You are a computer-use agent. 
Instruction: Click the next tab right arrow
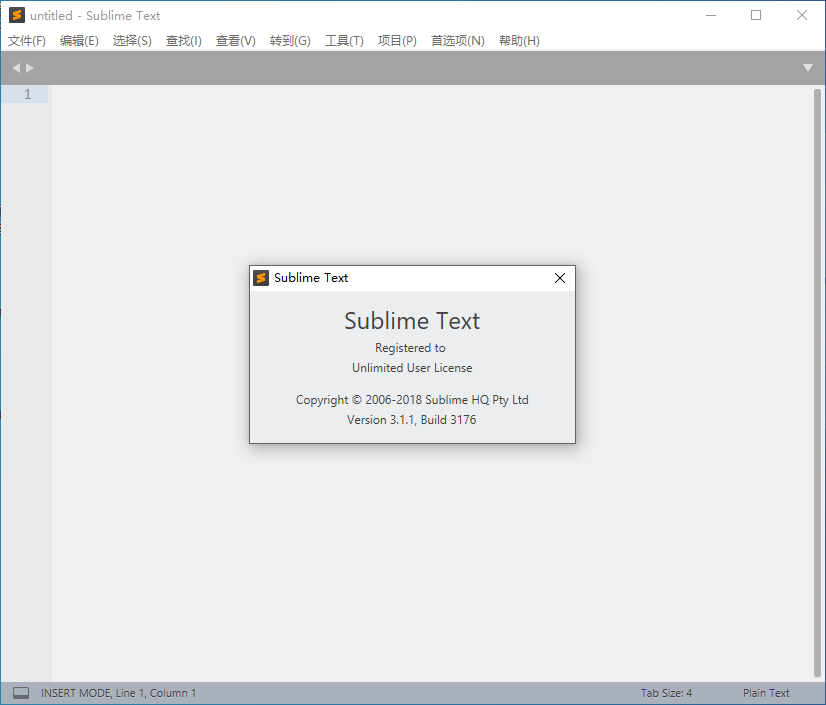pyautogui.click(x=30, y=67)
